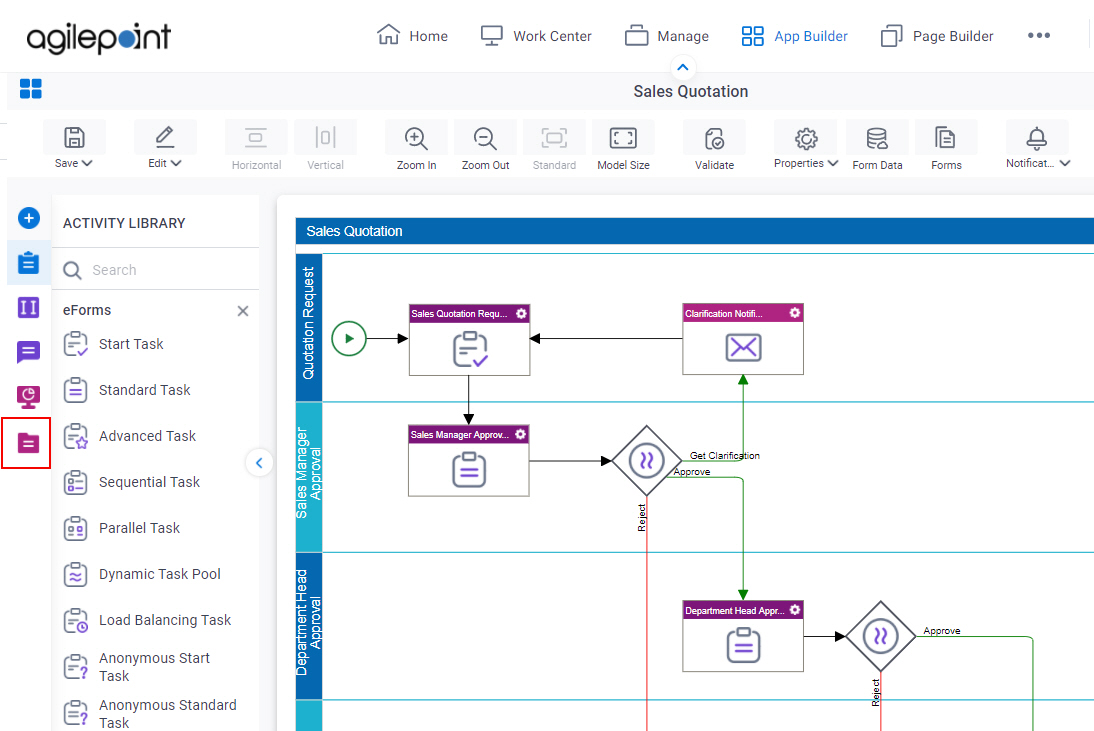This screenshot has height=731, width=1094.
Task: Close the eForms activity group
Action: tap(243, 311)
